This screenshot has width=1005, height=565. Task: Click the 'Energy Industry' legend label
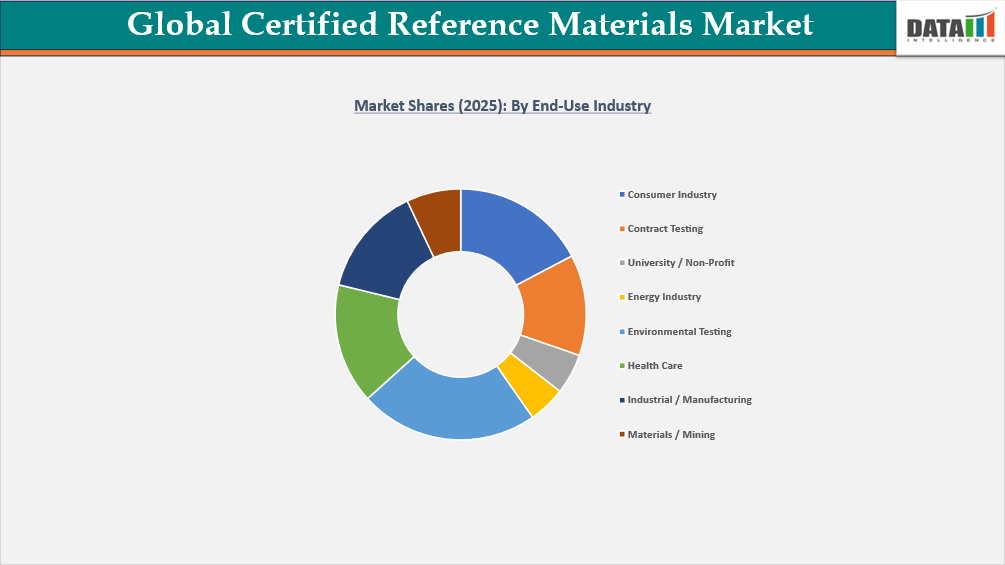[x=664, y=297]
